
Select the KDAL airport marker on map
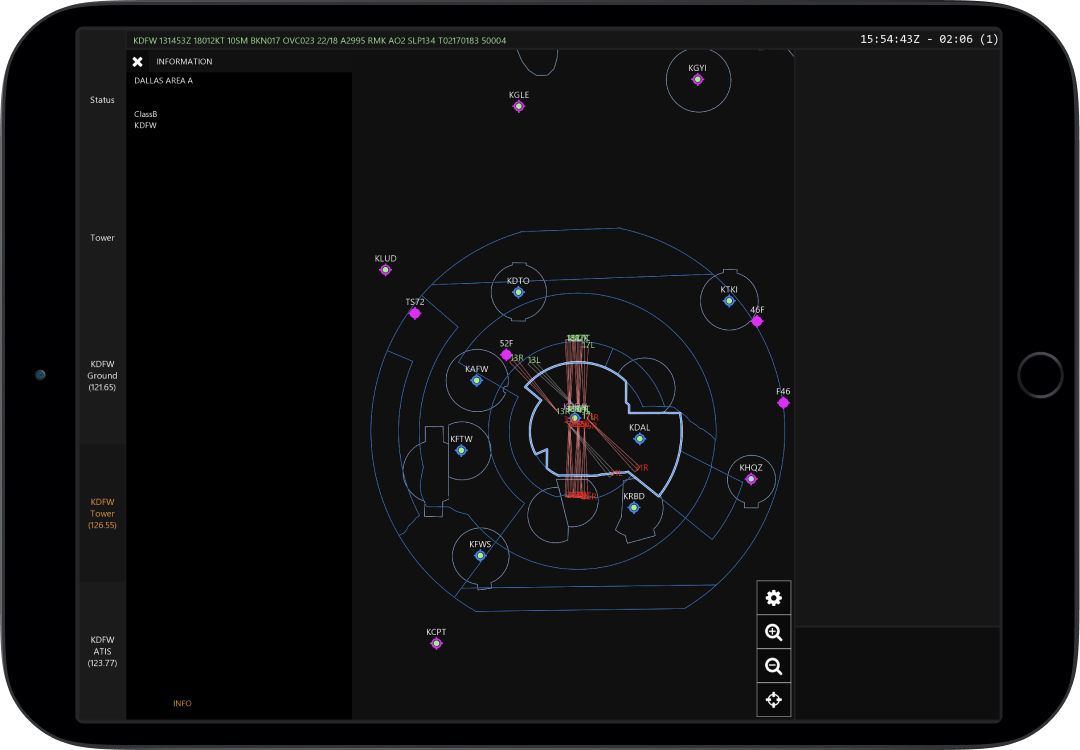639,438
